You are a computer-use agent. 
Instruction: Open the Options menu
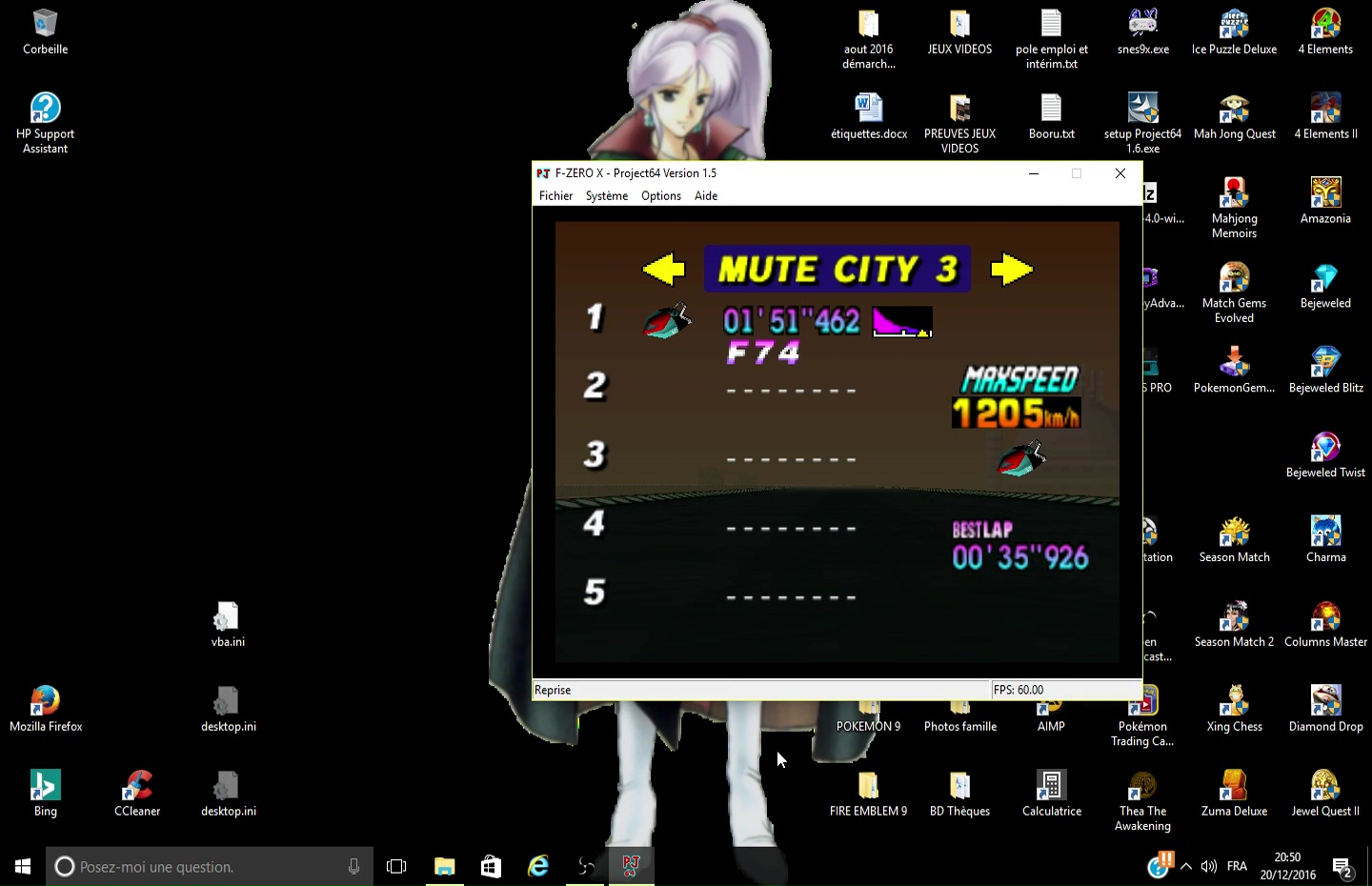pyautogui.click(x=660, y=196)
